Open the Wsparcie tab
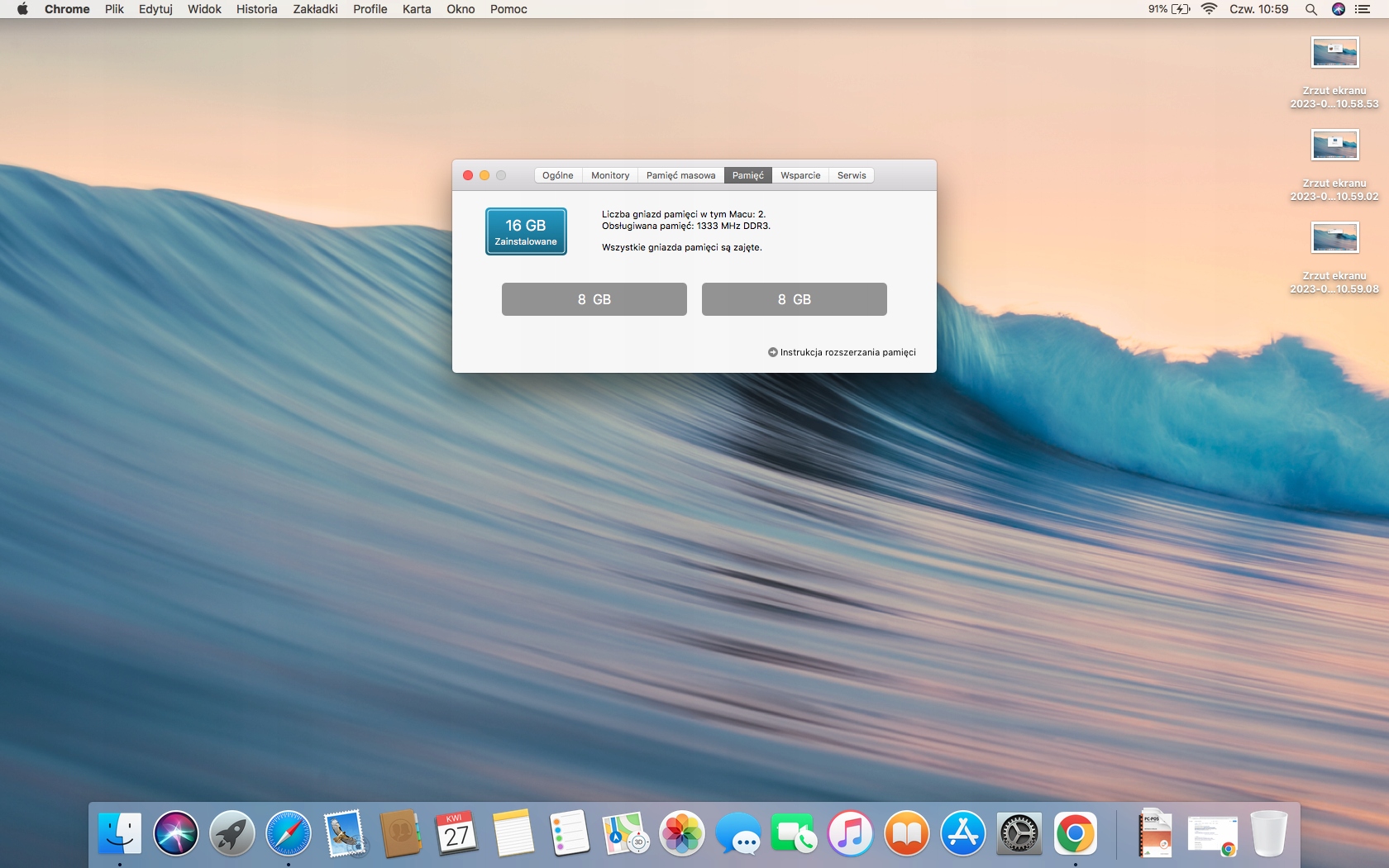The image size is (1389, 868). [800, 175]
